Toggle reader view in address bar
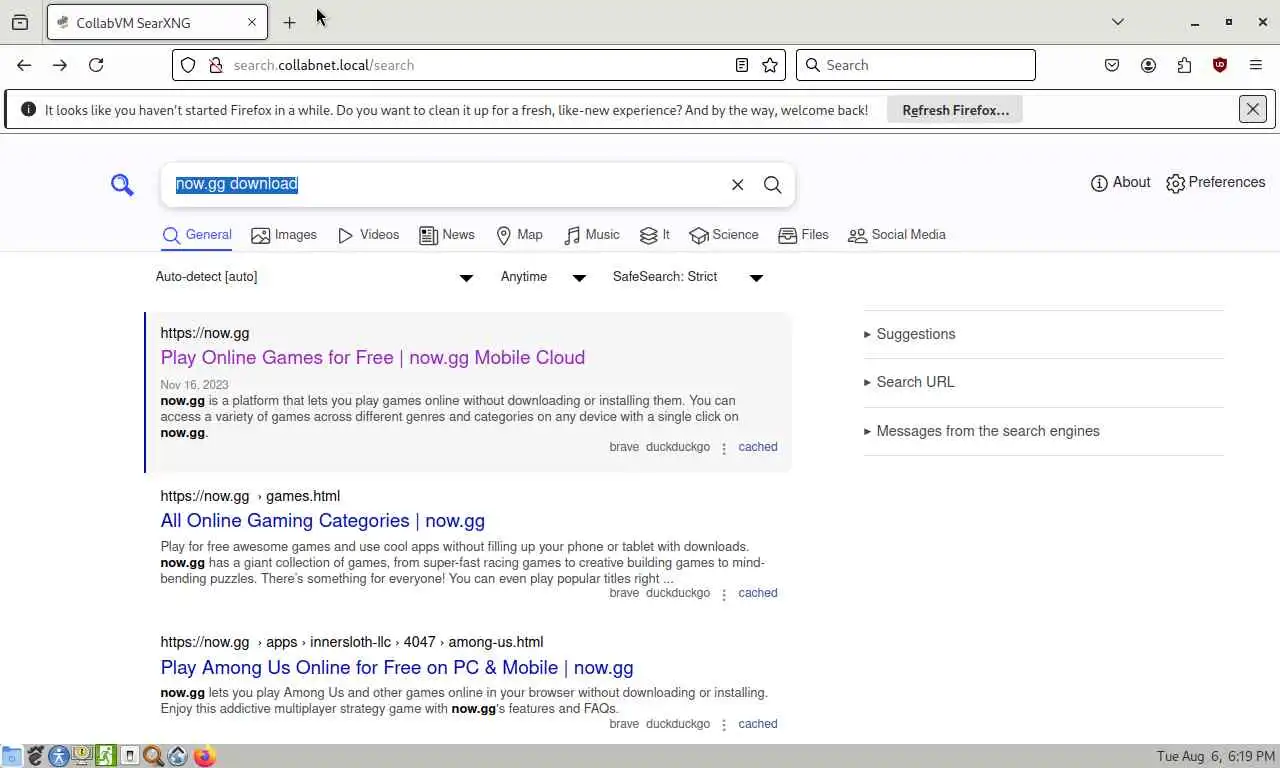 click(742, 65)
